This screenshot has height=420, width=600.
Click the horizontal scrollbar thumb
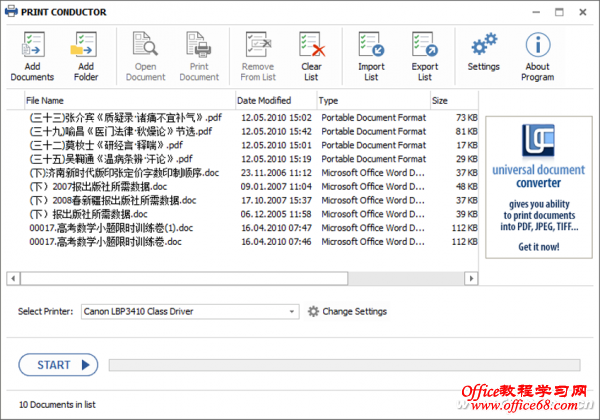[x=184, y=278]
